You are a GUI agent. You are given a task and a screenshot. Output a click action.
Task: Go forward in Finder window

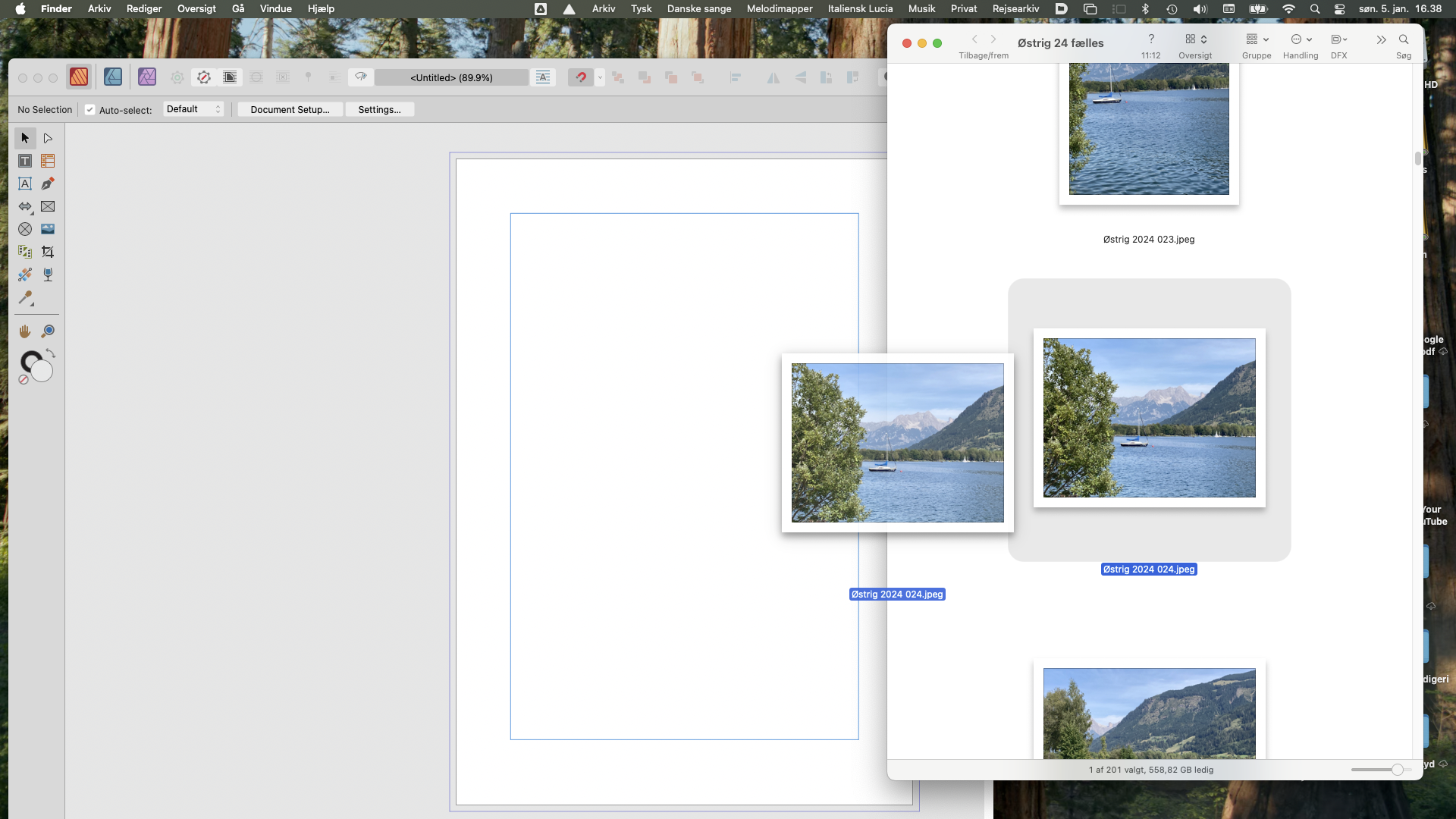[993, 39]
